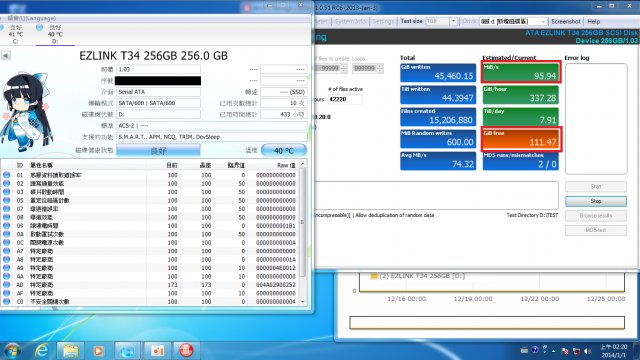The image size is (640, 360).
Task: Click raw value 0000004E0012 of row A9
Action: tap(276, 268)
